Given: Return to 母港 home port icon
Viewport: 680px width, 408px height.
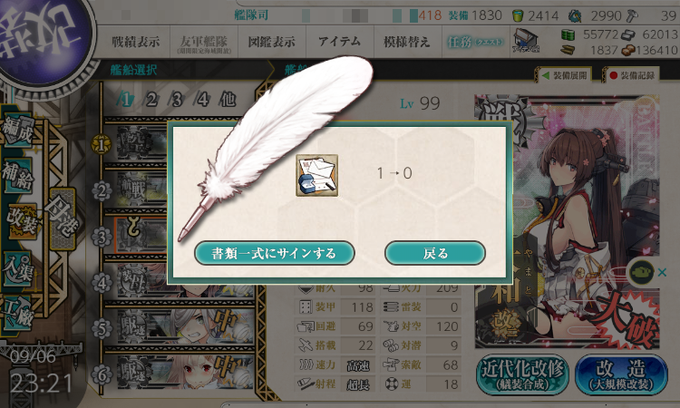Looking at the screenshot, I should (x=63, y=218).
